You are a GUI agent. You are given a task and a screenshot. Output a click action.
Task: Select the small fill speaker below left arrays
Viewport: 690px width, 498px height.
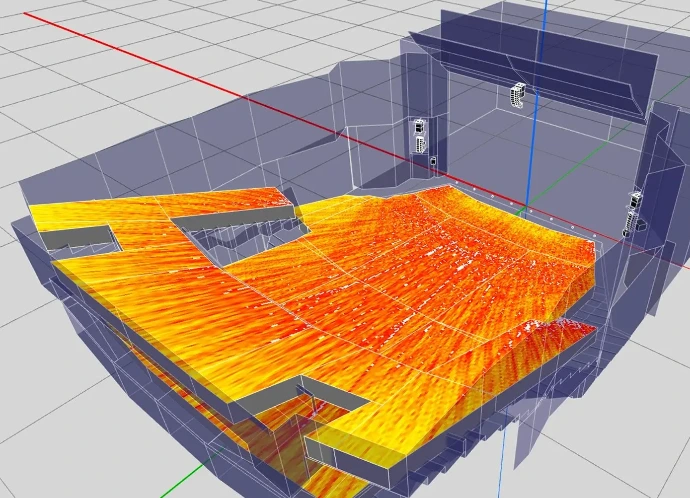pos(433,161)
